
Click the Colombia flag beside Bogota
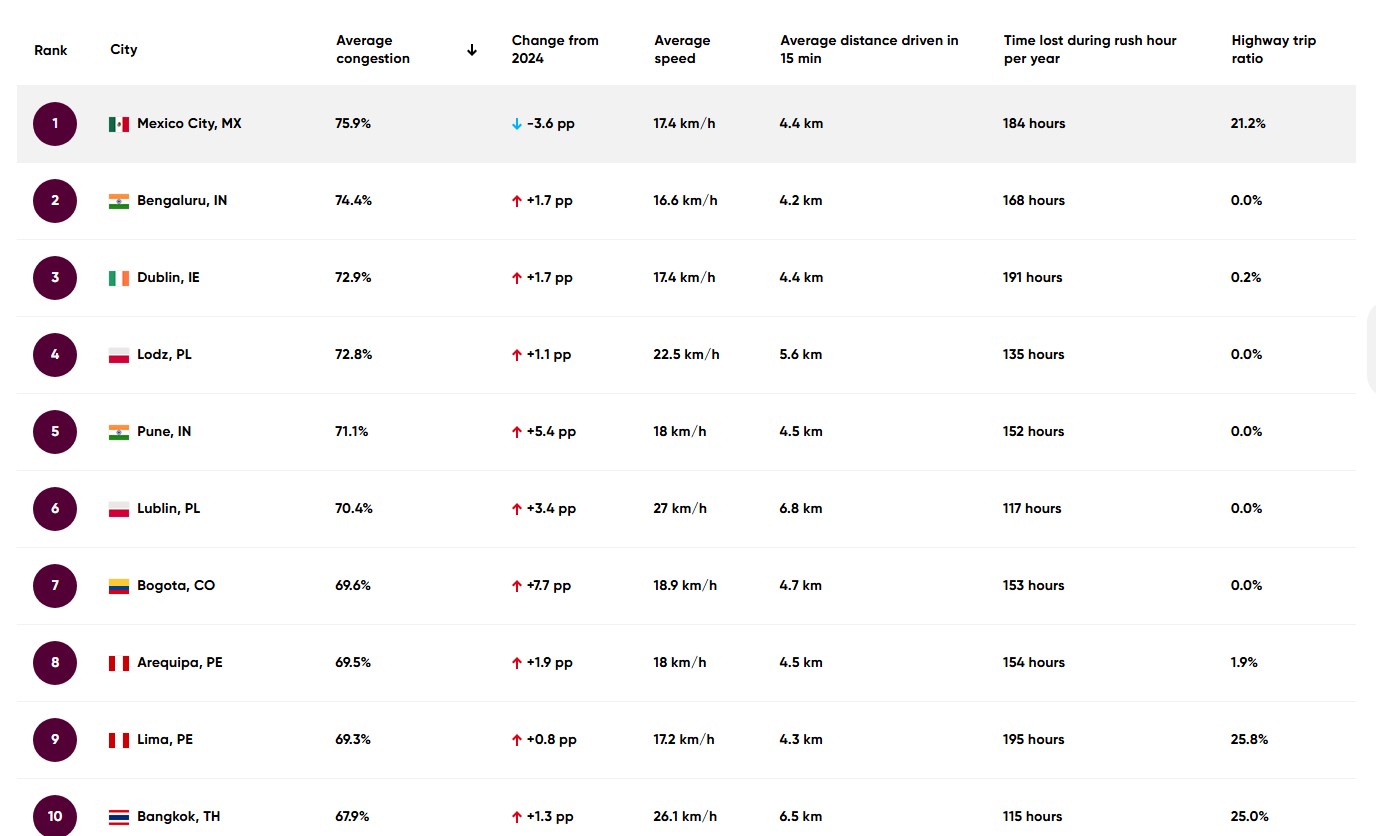tap(119, 586)
